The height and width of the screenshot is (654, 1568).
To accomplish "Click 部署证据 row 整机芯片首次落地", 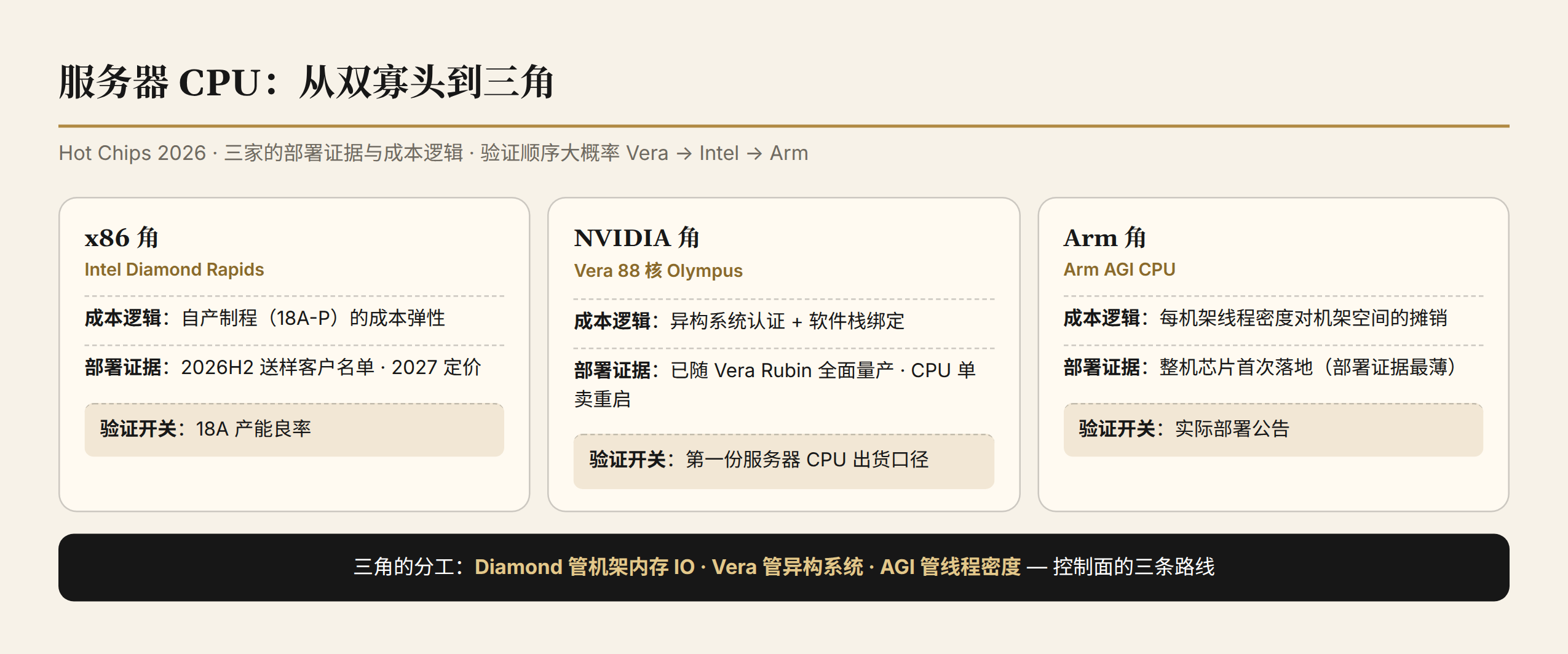I will [1273, 367].
